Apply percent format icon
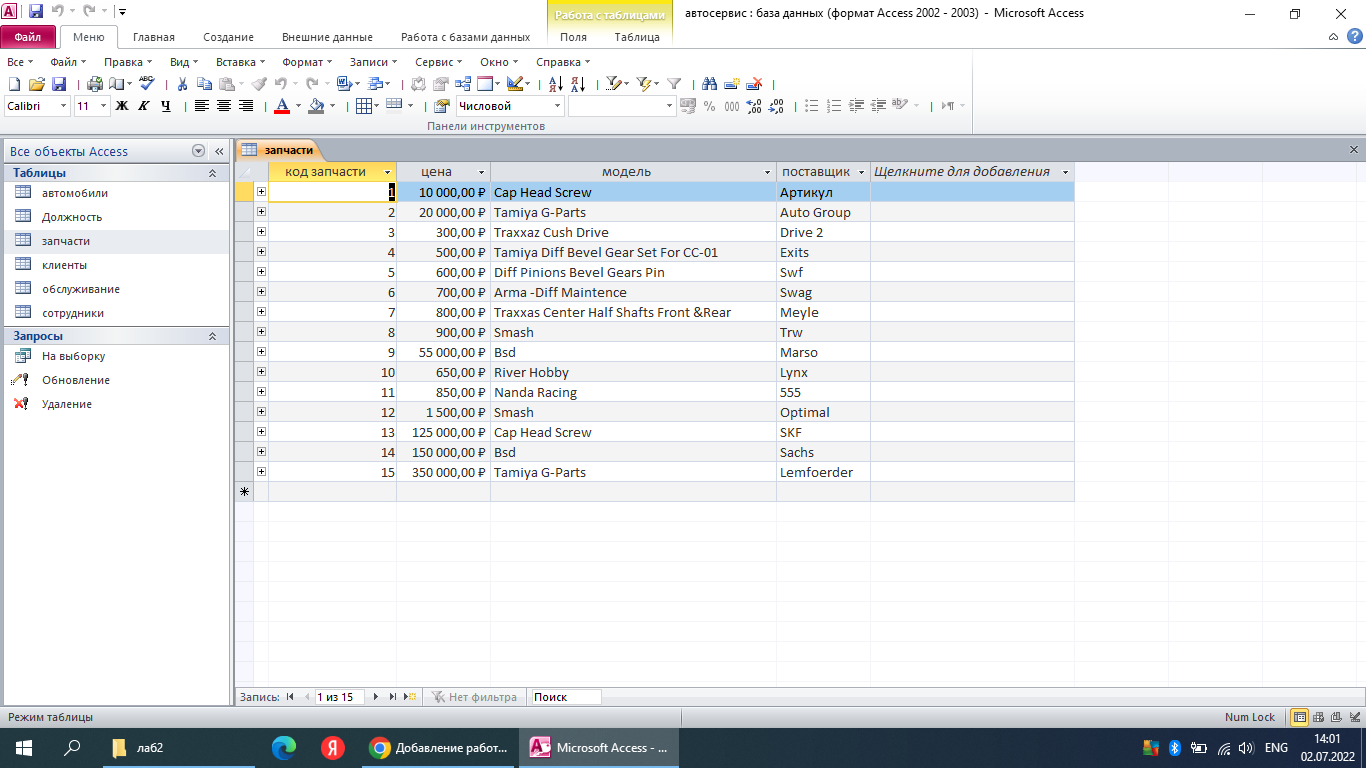The width and height of the screenshot is (1366, 768). (x=709, y=106)
